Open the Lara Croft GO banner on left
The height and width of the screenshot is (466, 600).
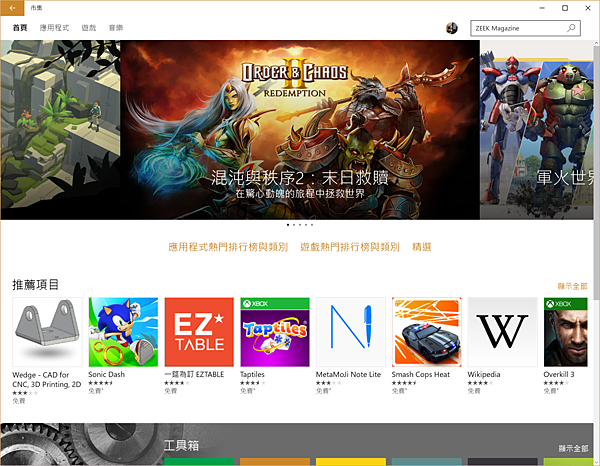(60, 130)
